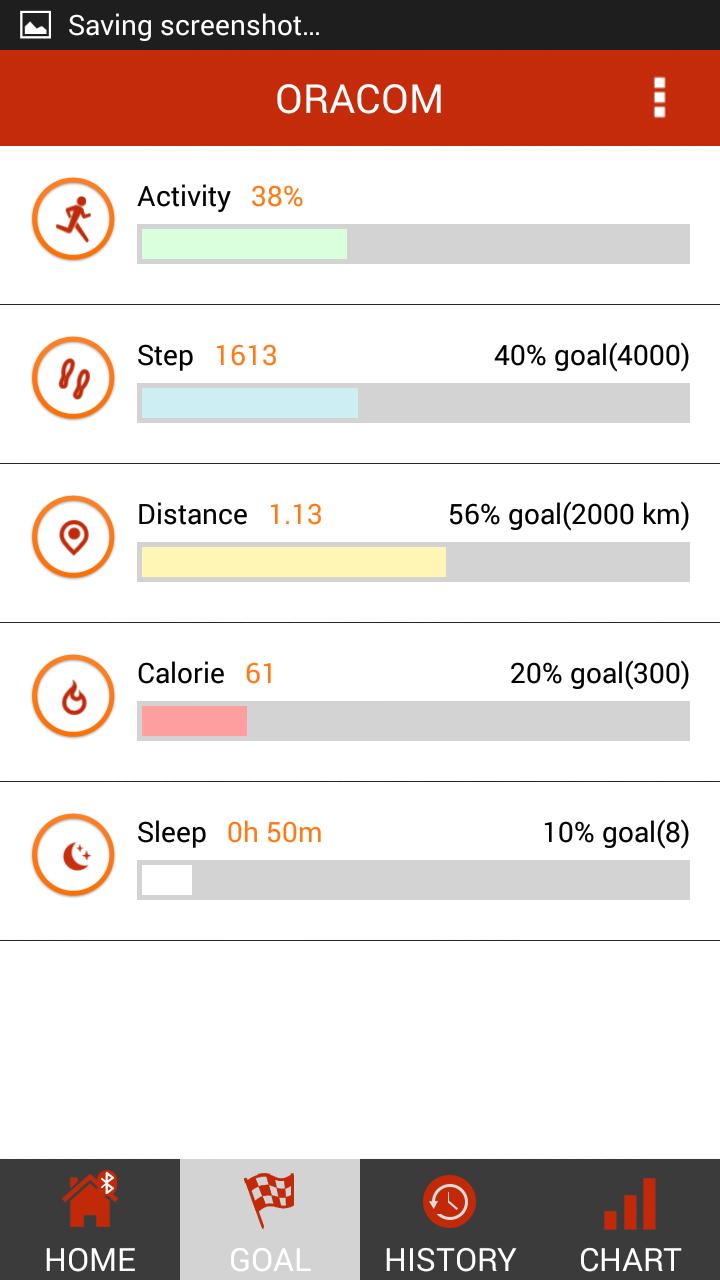The height and width of the screenshot is (1280, 720).
Task: Go to the CHART tab
Action: click(x=630, y=1220)
